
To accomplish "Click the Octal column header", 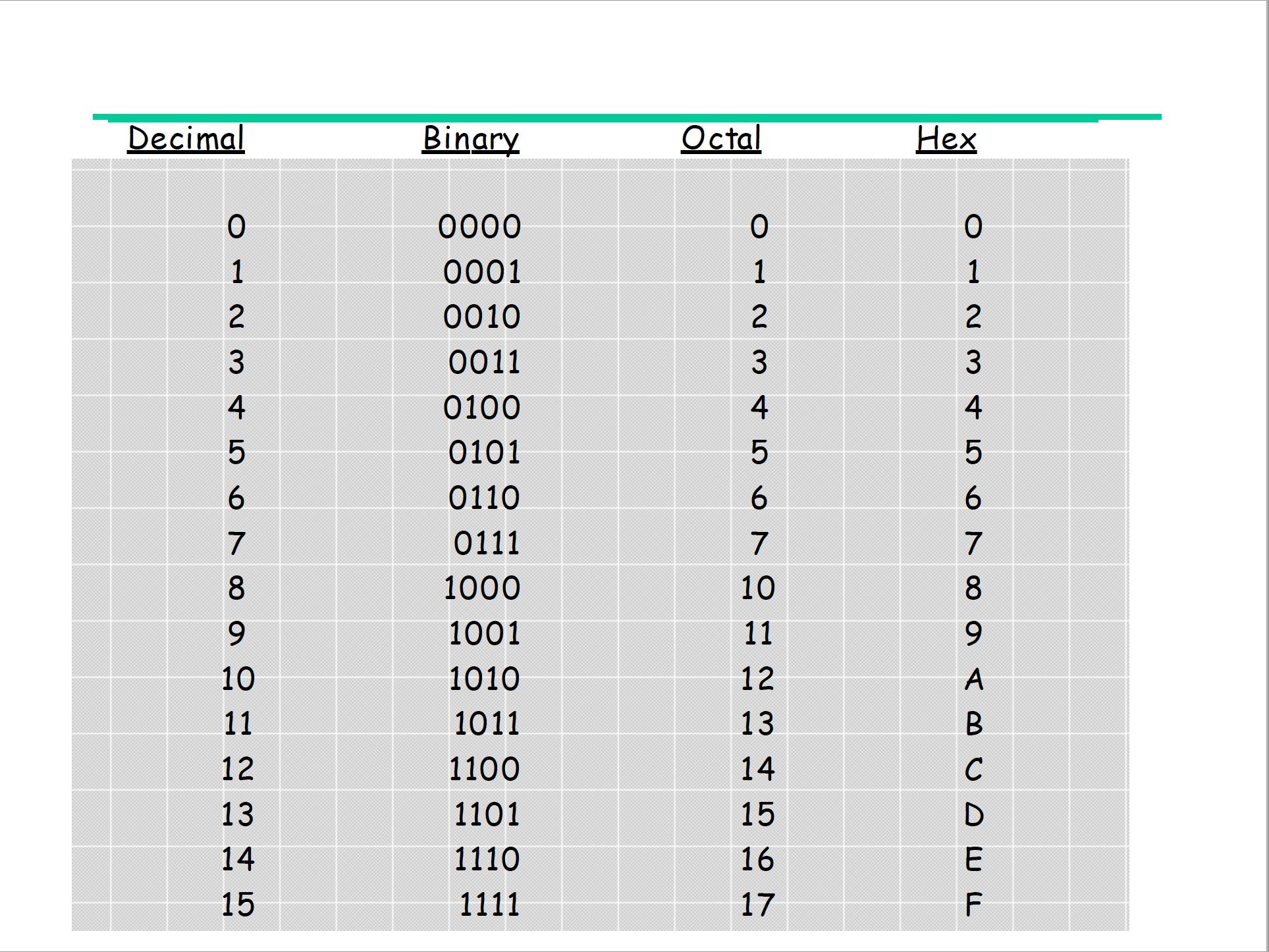I will pyautogui.click(x=720, y=139).
